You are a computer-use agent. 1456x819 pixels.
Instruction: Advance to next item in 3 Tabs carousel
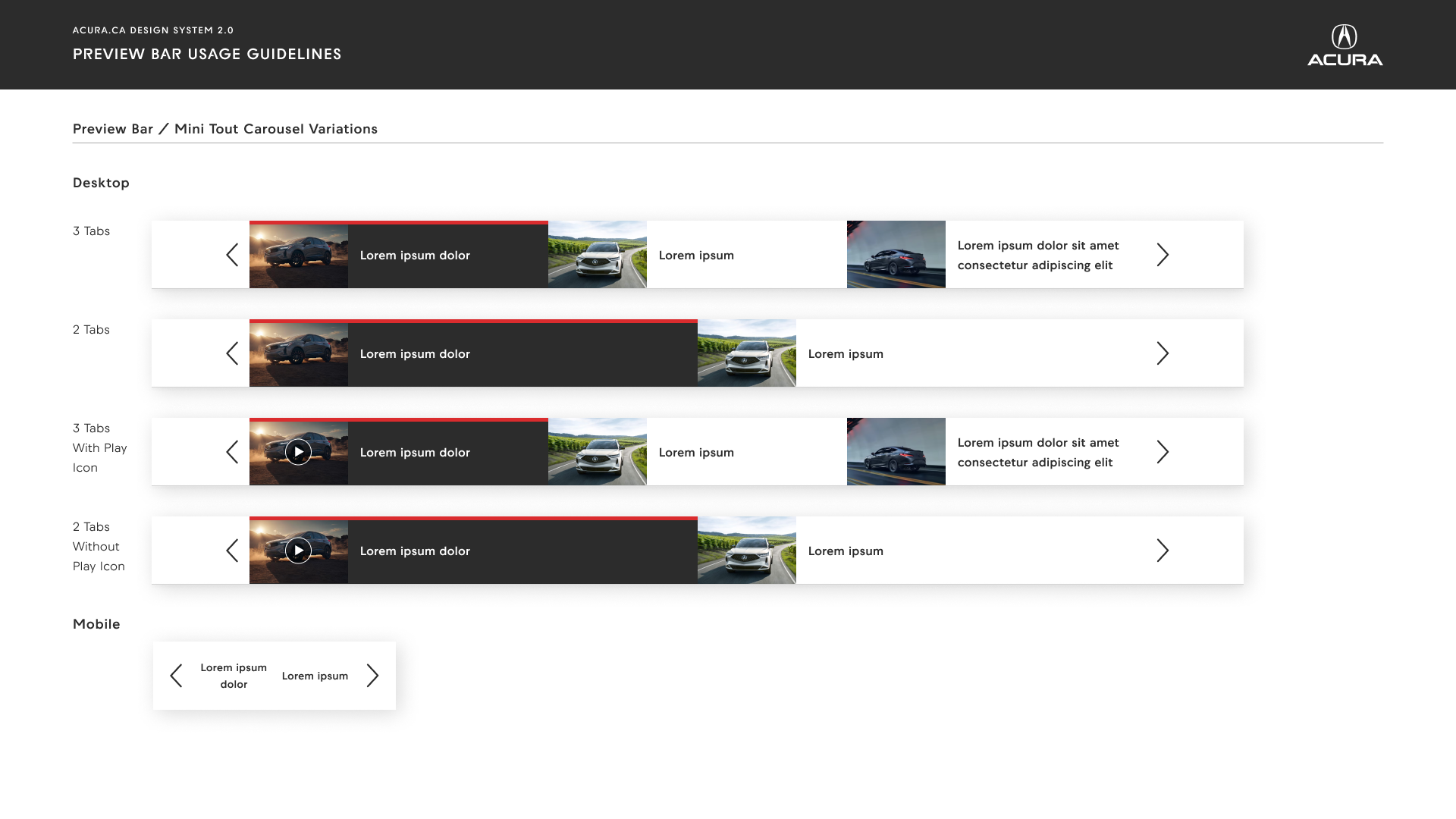[x=1163, y=255]
